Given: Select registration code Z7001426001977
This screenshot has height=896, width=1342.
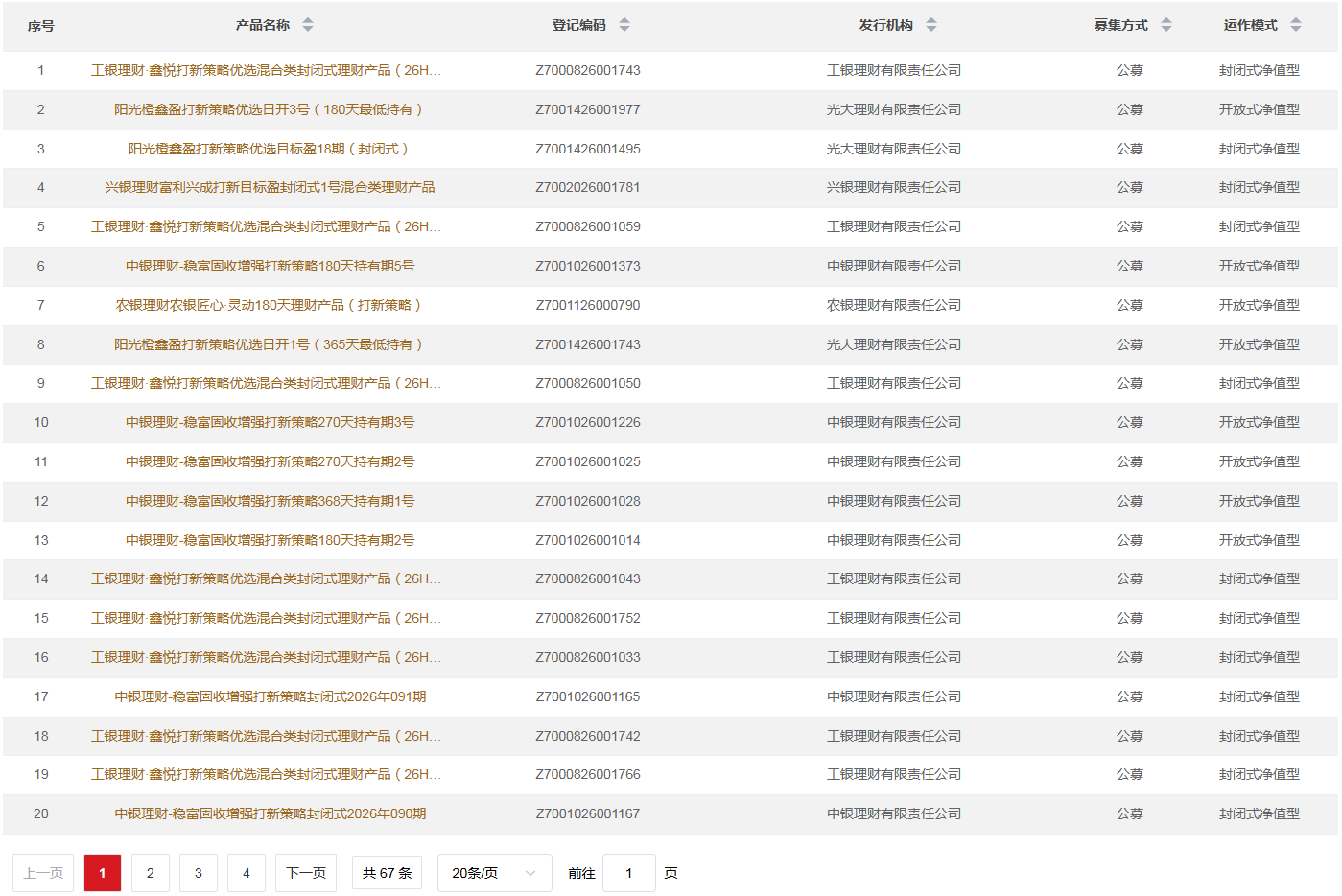Looking at the screenshot, I should (x=588, y=109).
